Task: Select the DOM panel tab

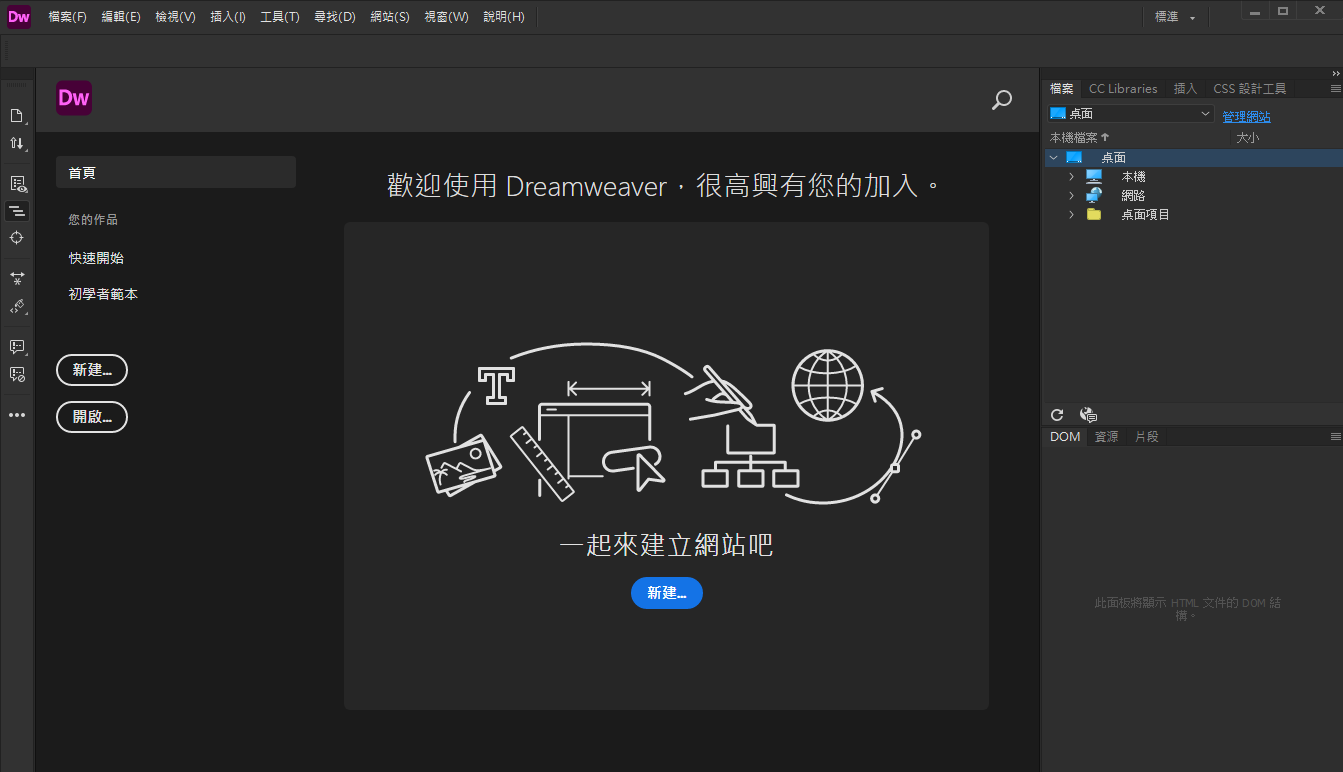Action: point(1065,437)
